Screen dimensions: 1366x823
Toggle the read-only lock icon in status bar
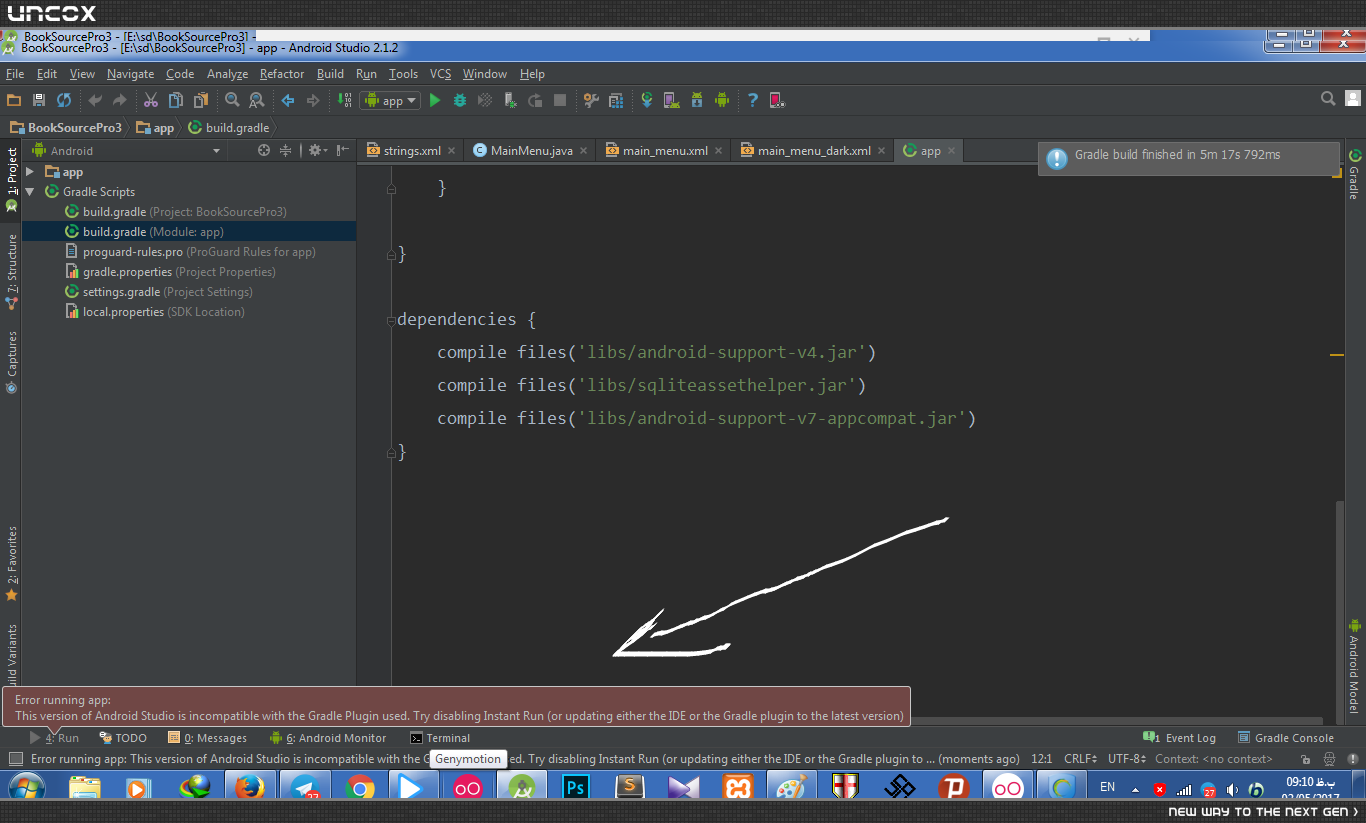click(1306, 759)
